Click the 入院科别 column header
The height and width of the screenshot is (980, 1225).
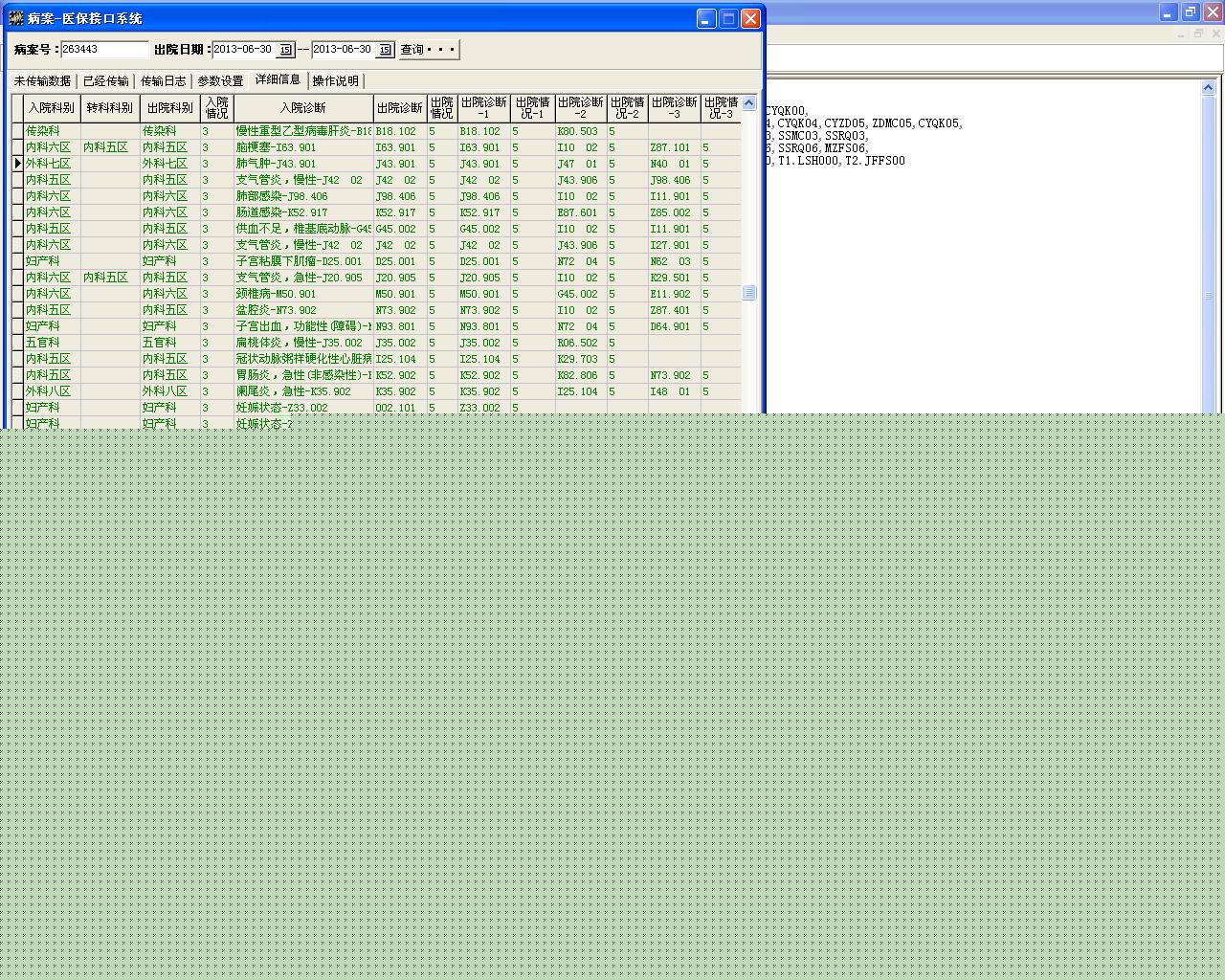(x=52, y=108)
